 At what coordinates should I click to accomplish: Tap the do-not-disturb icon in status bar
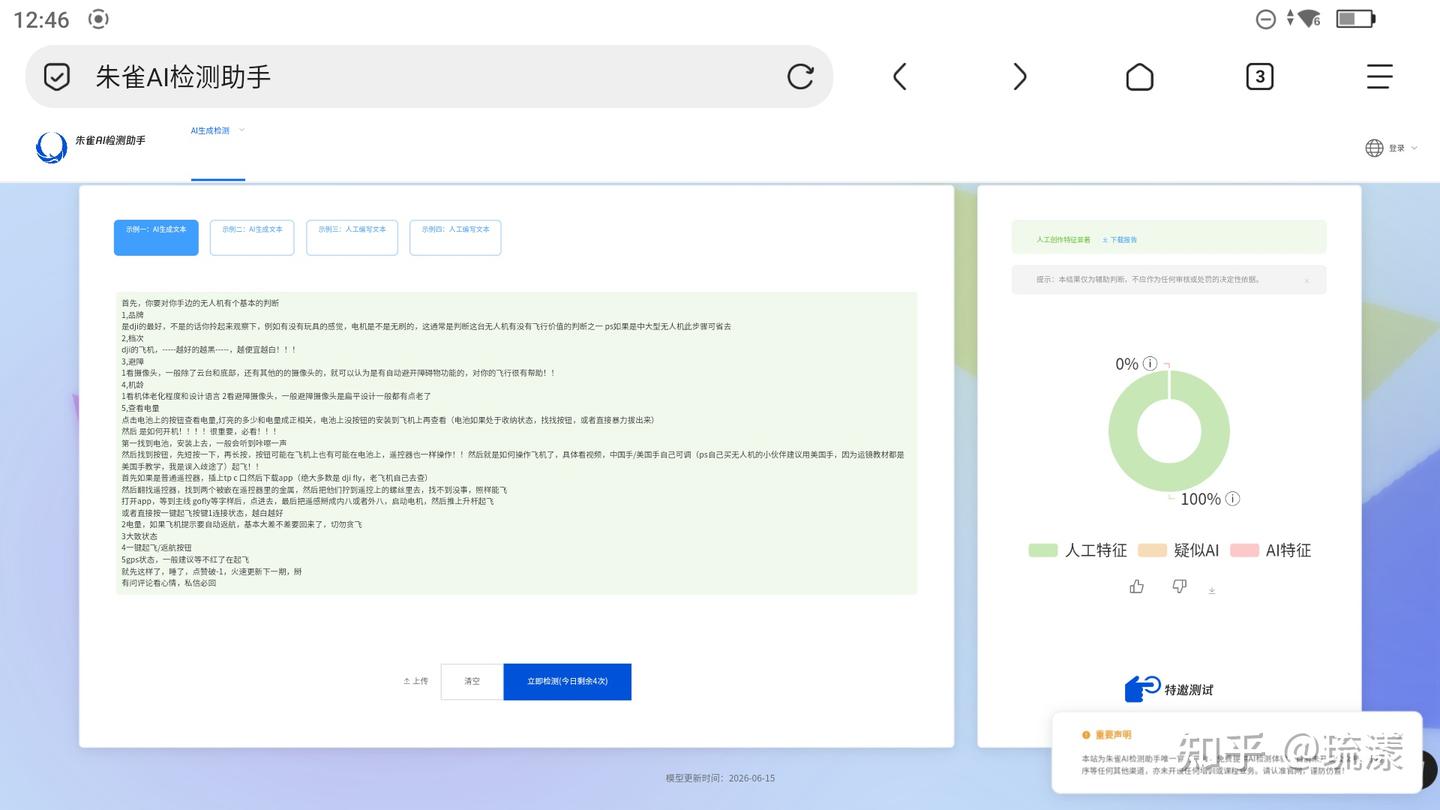pos(1265,18)
